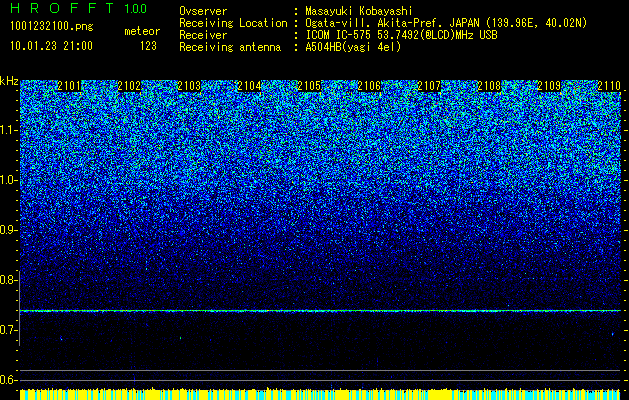Click the 2108 time marker
Image resolution: width=629 pixels, height=400 pixels.
click(489, 86)
